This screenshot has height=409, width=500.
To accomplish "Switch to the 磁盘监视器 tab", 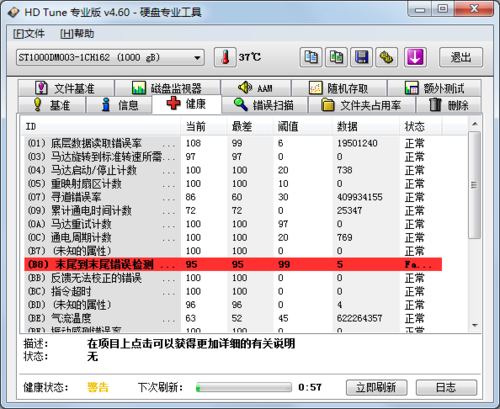I will (167, 88).
